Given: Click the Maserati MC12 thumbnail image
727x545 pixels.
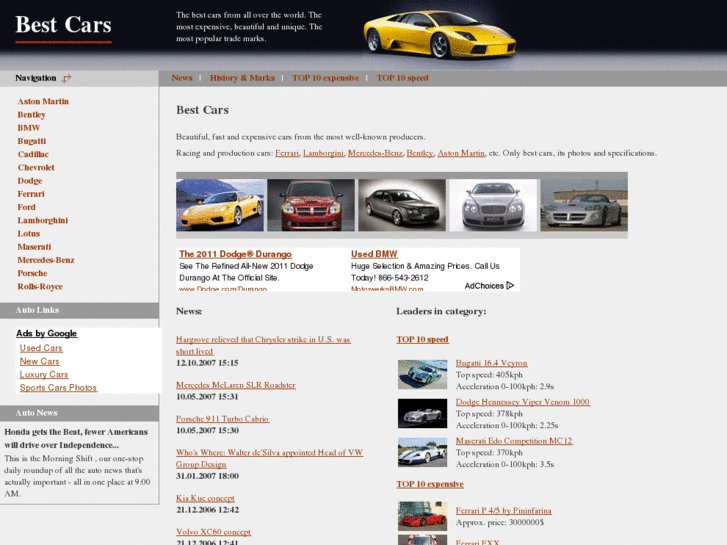Looking at the screenshot, I should [x=422, y=452].
